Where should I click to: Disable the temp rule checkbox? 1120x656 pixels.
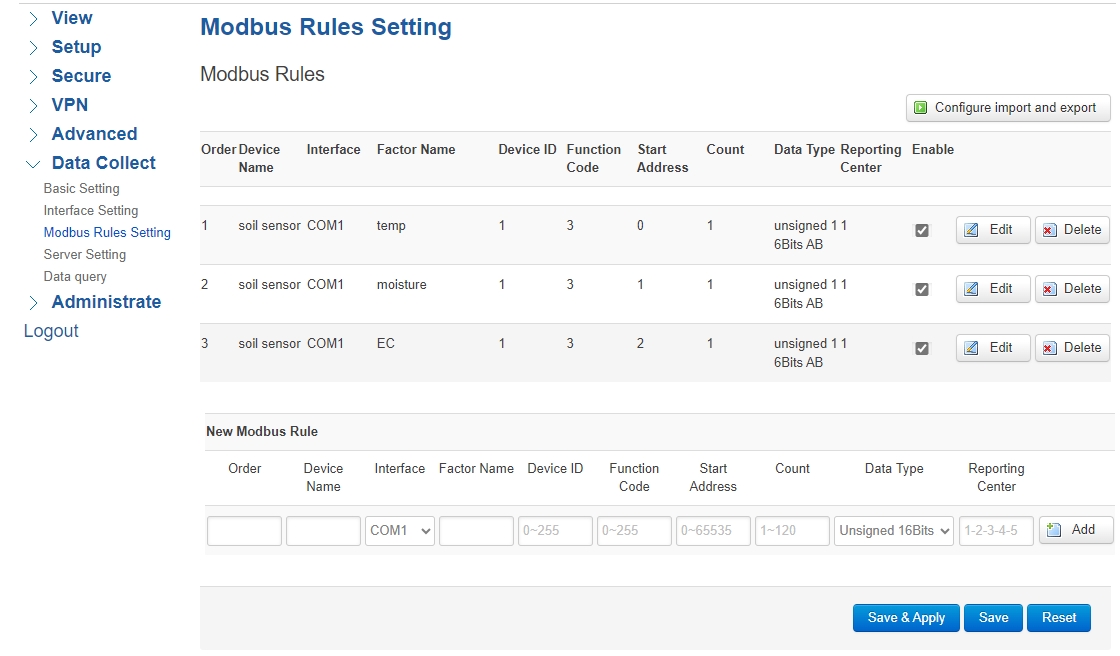click(921, 229)
